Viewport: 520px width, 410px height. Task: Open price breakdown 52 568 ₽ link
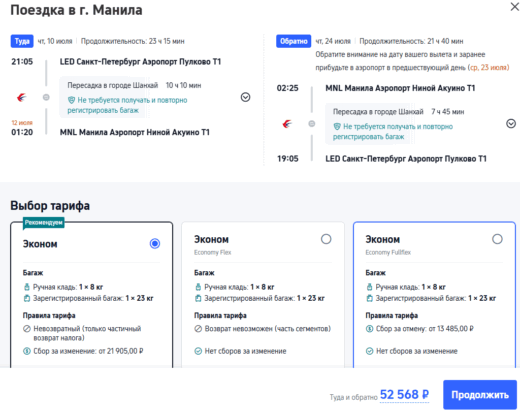point(404,395)
